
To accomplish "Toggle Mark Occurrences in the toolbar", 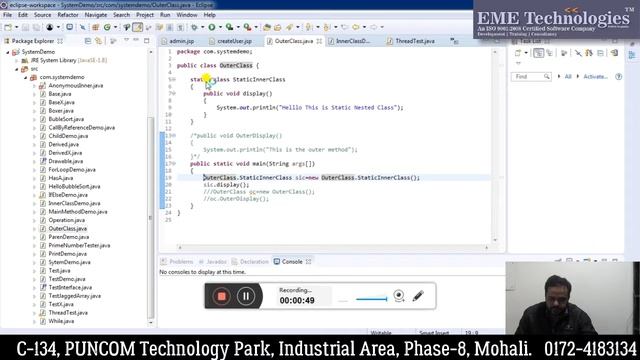I will click(x=138, y=27).
